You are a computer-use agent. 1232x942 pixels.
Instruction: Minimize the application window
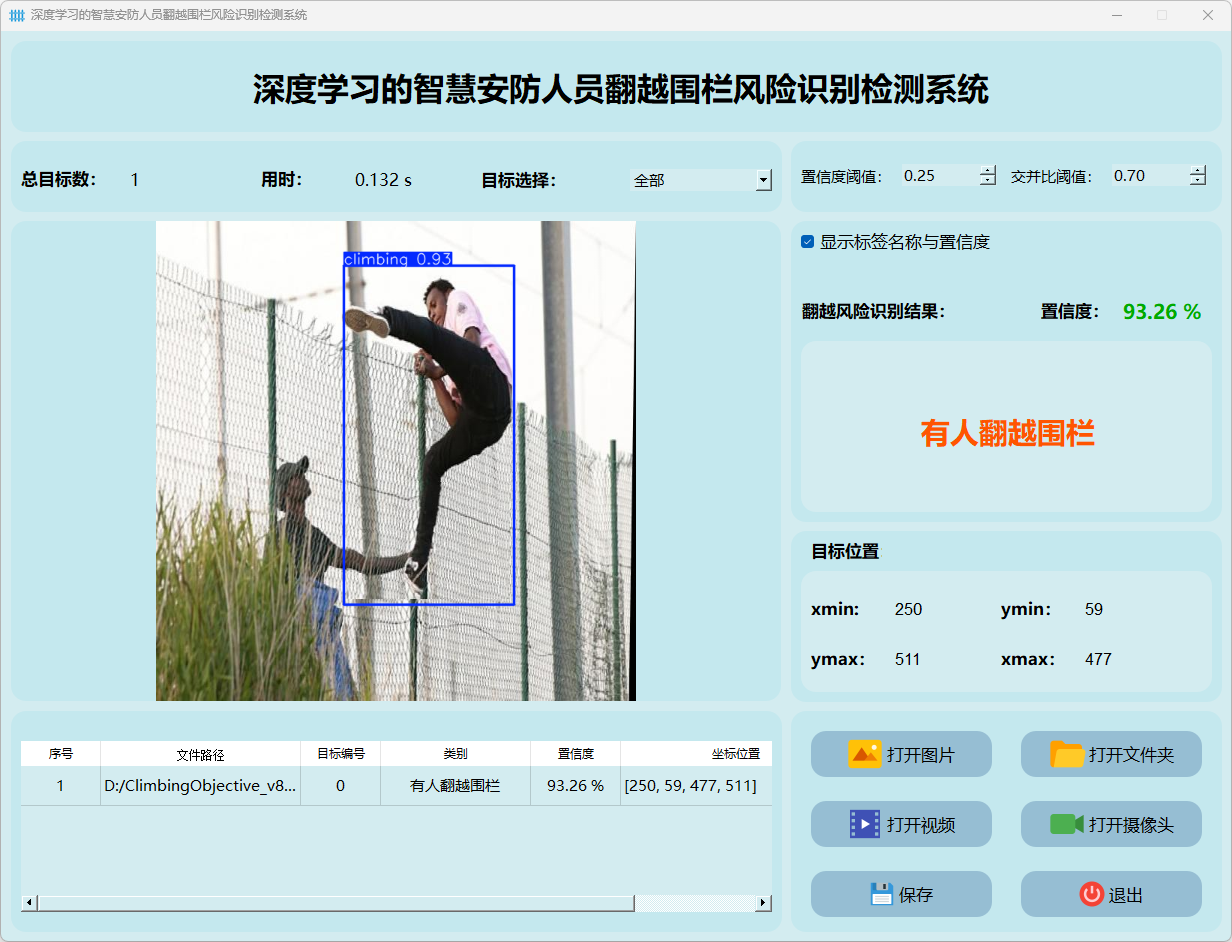click(x=1117, y=15)
